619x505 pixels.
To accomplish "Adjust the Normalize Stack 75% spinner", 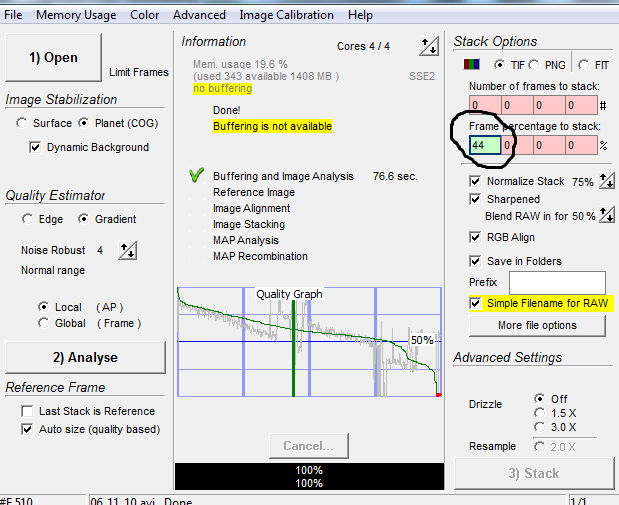I will [608, 182].
